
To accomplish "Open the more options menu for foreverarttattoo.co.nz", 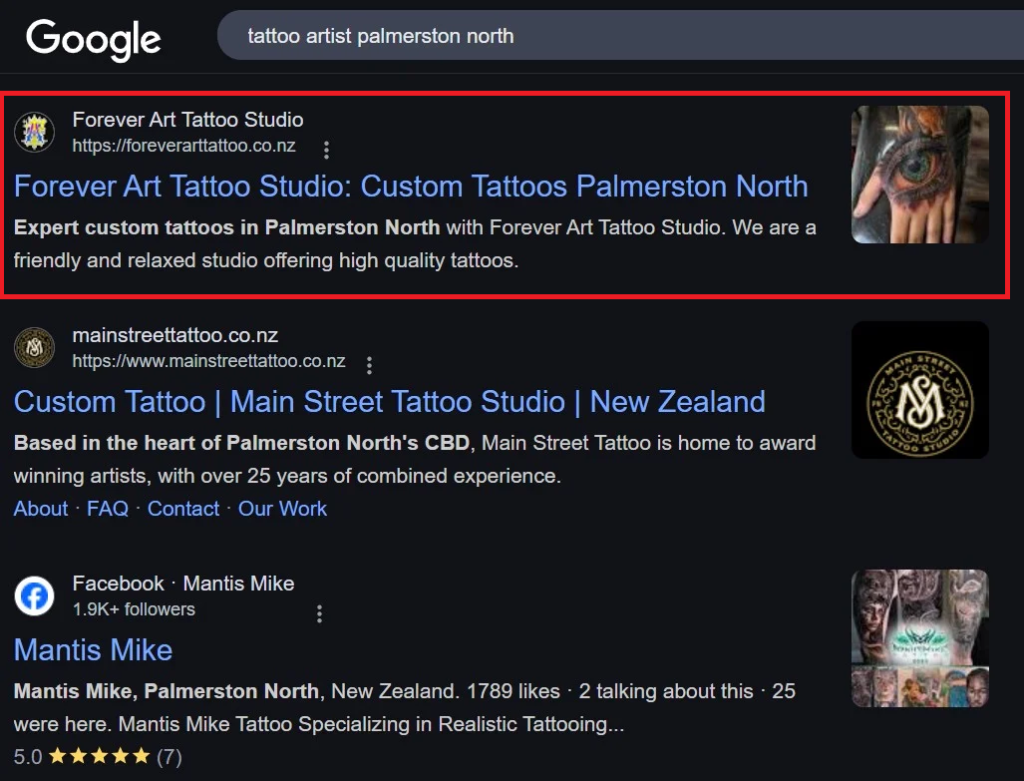I will tap(327, 150).
